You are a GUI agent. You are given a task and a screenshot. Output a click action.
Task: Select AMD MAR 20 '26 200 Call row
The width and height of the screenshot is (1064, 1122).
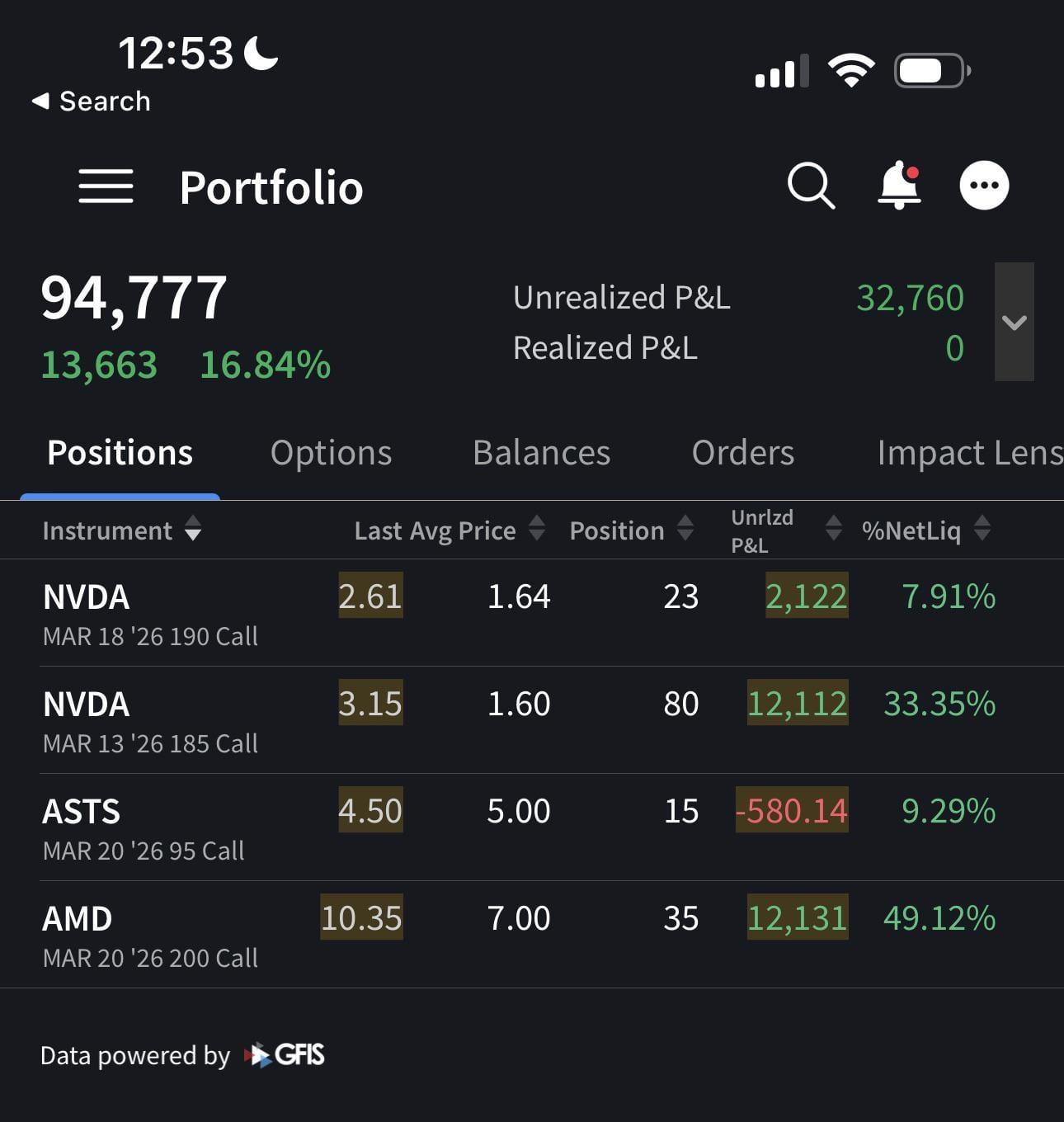150,935
